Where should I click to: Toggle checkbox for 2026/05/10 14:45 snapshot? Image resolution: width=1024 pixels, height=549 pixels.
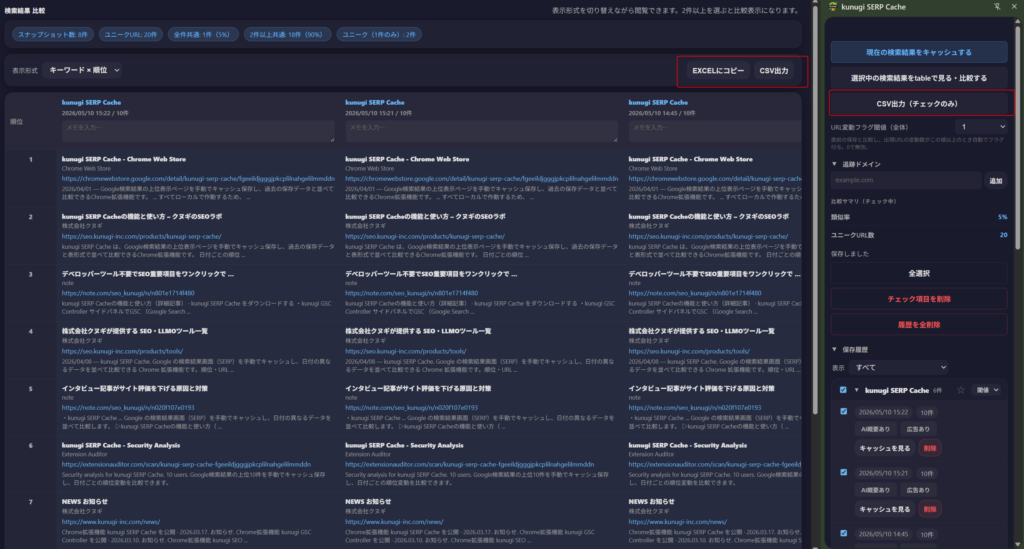(844, 534)
